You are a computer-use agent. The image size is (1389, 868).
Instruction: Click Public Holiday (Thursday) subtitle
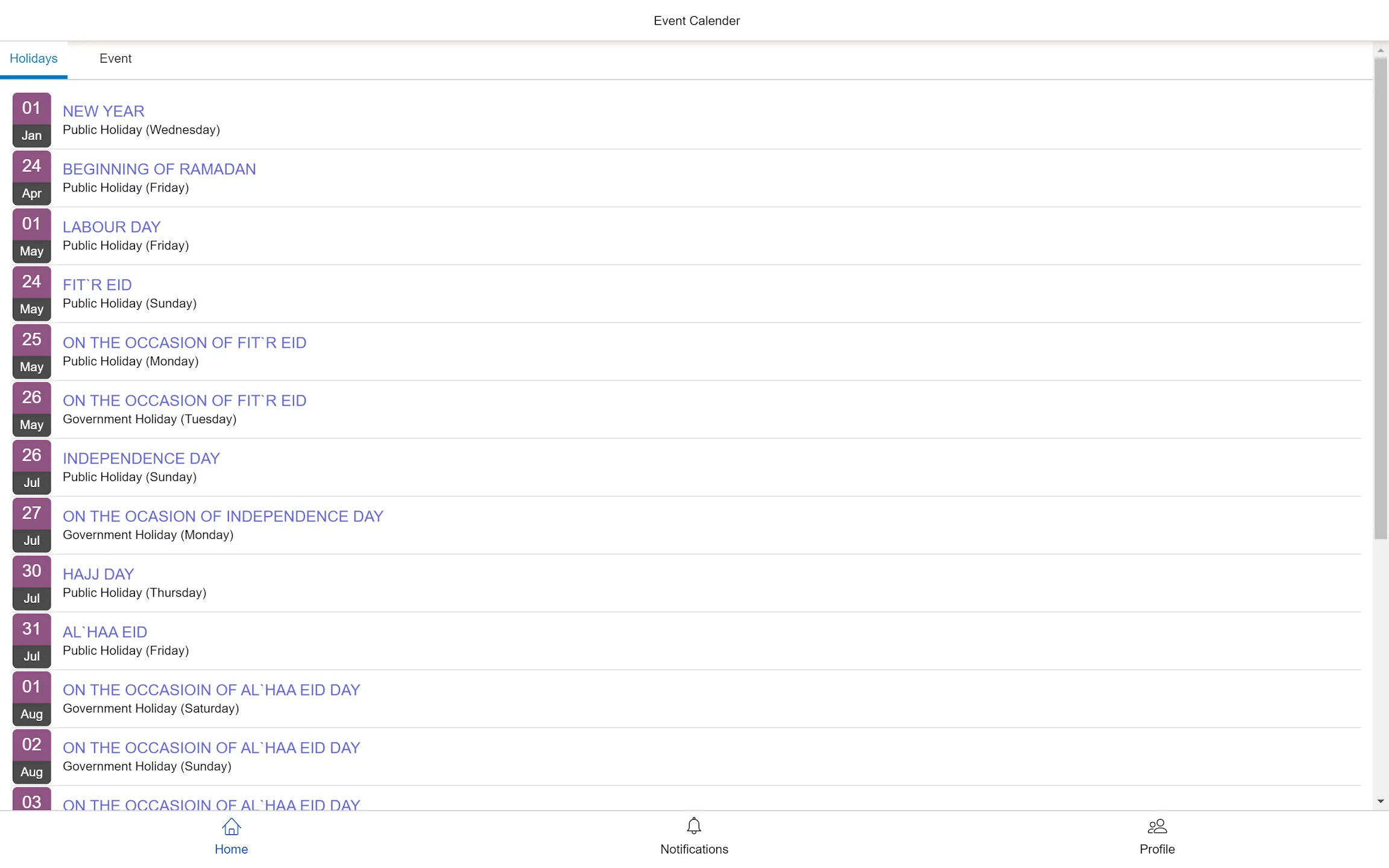(x=134, y=593)
